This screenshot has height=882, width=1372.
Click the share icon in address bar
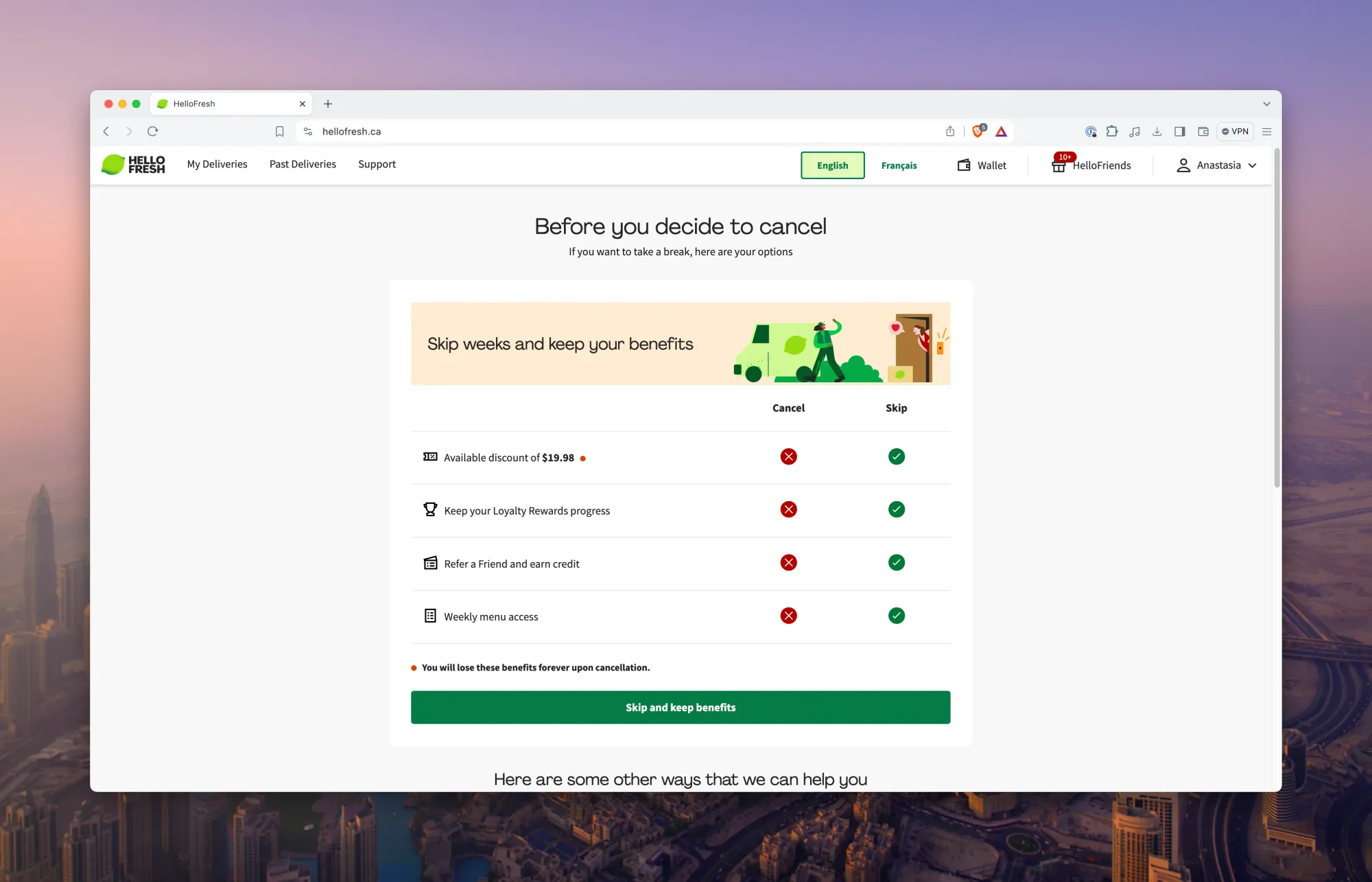950,131
